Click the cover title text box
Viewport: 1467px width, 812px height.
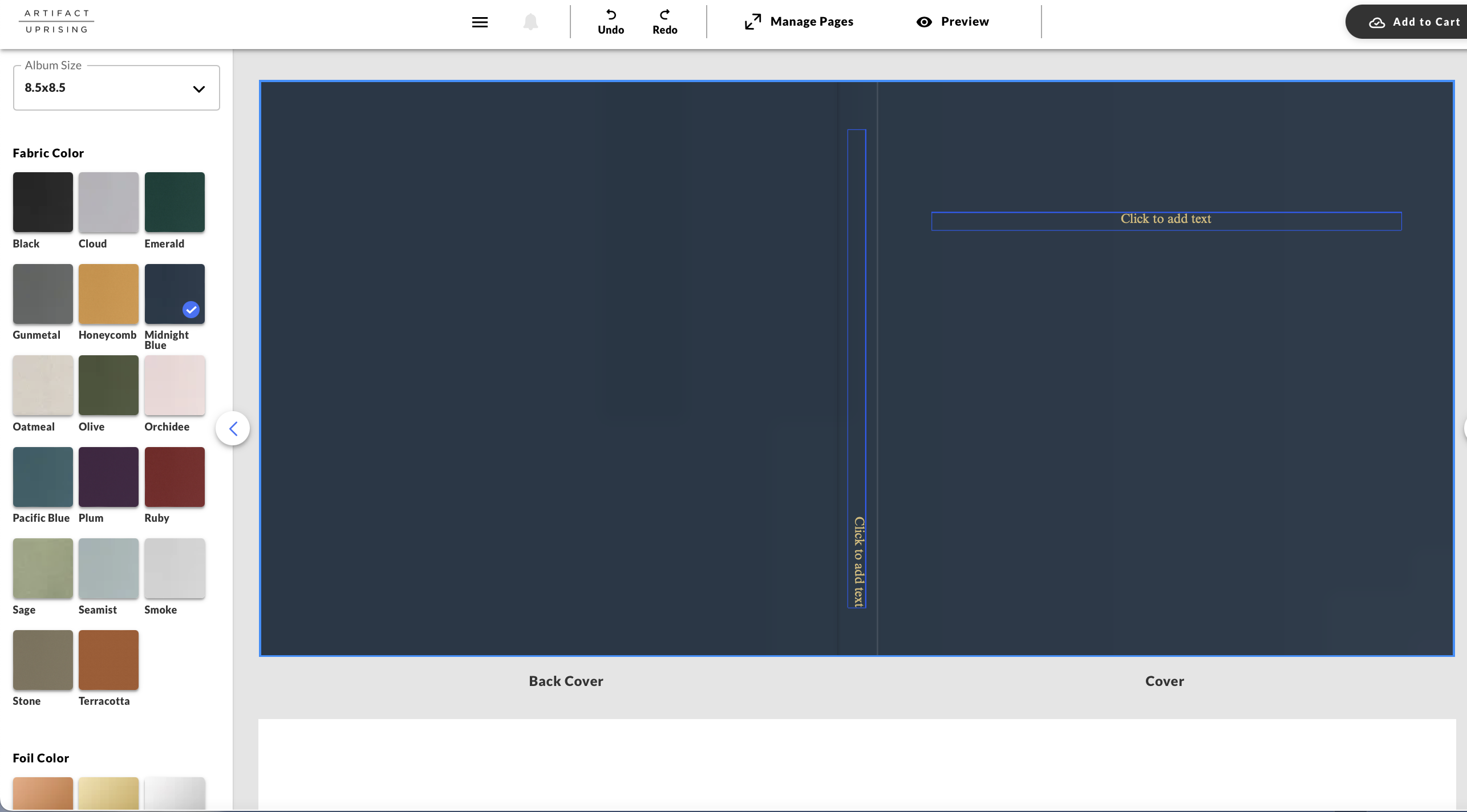[x=1166, y=221]
